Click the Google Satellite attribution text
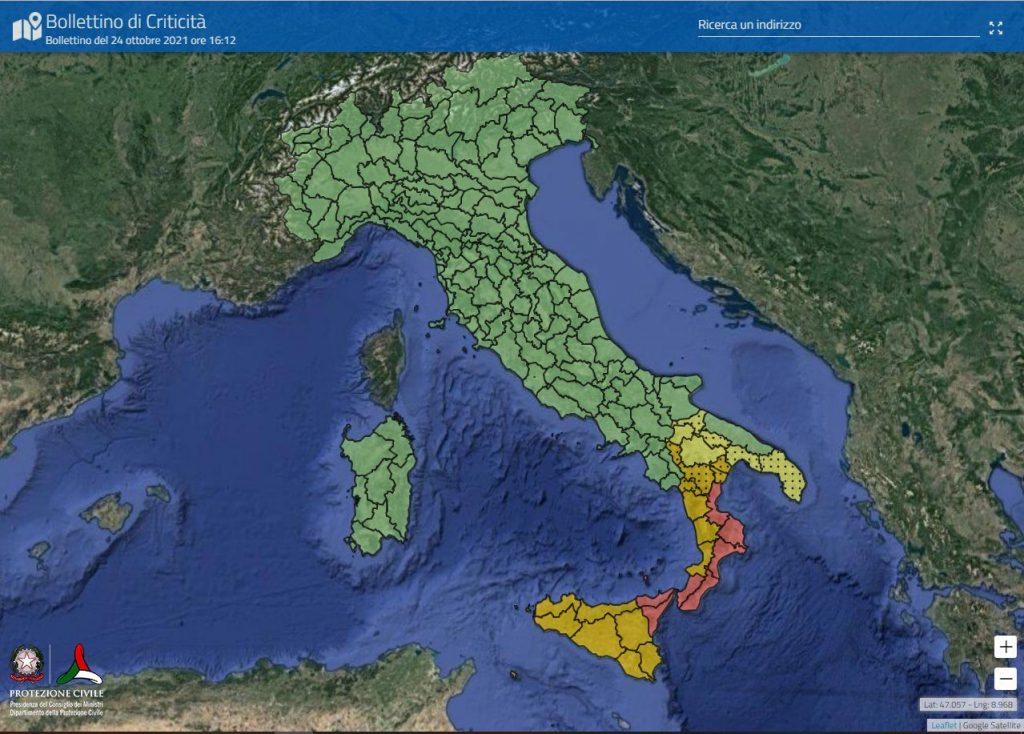Viewport: 1024px width, 734px height. pyautogui.click(x=991, y=725)
